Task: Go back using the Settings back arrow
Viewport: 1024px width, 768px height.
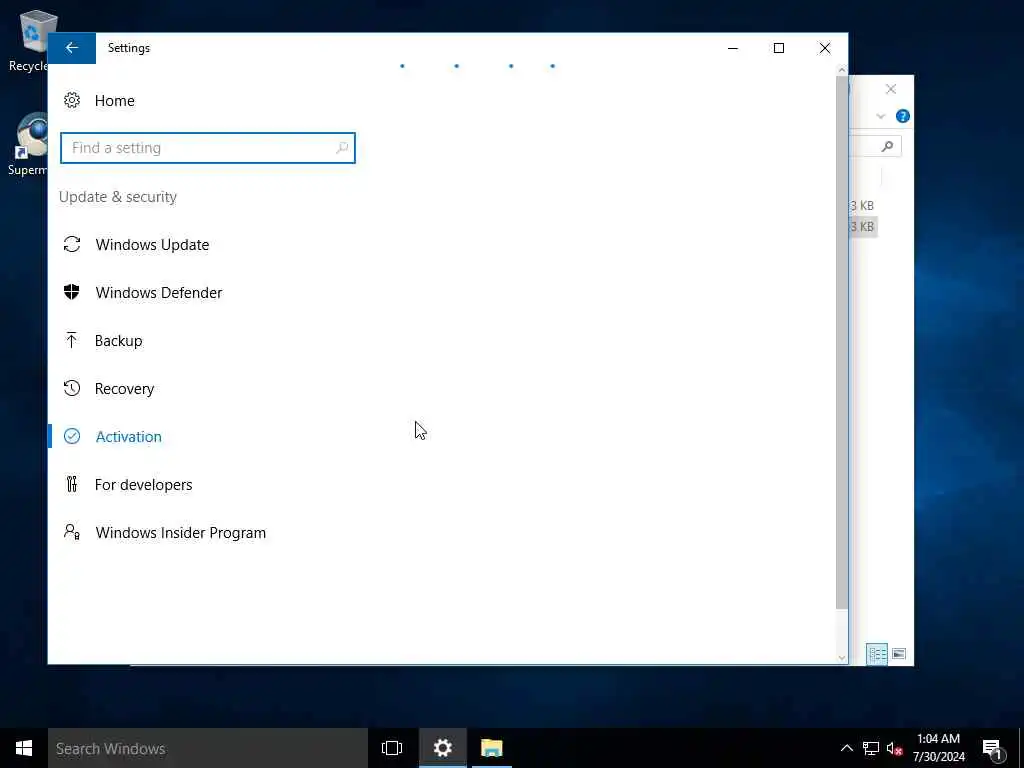Action: [72, 48]
